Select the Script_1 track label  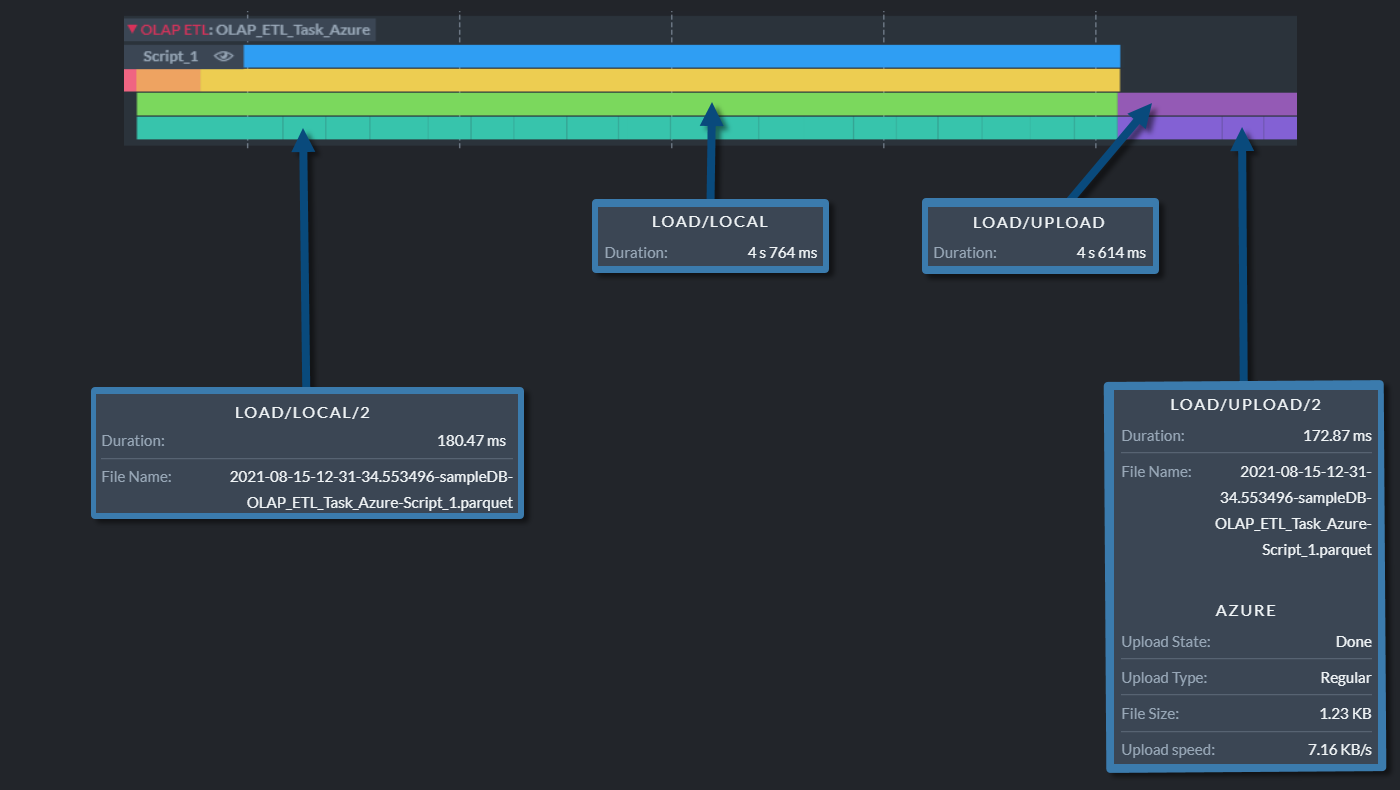pyautogui.click(x=171, y=57)
